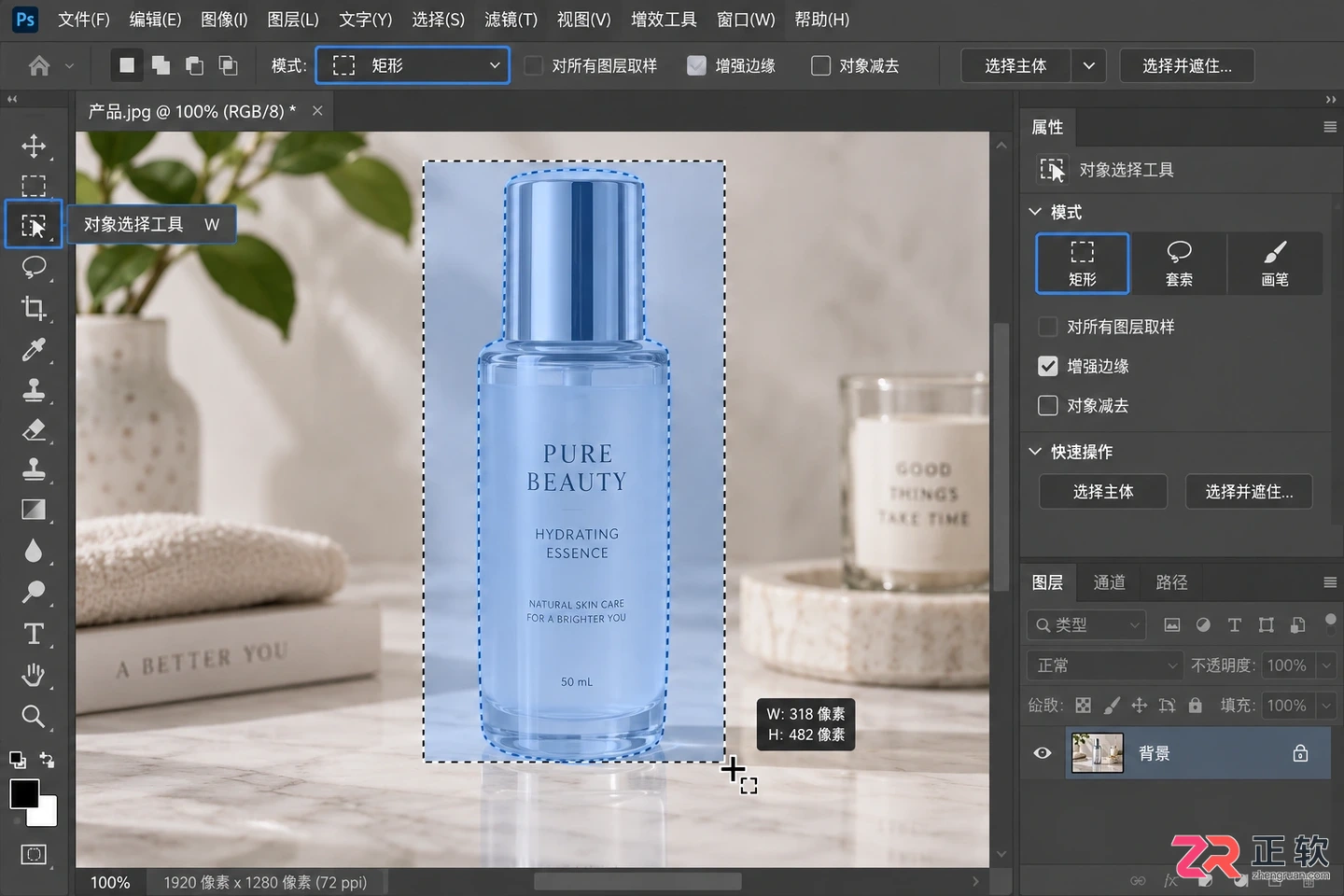Choose Add to Selection icon

pyautogui.click(x=161, y=65)
